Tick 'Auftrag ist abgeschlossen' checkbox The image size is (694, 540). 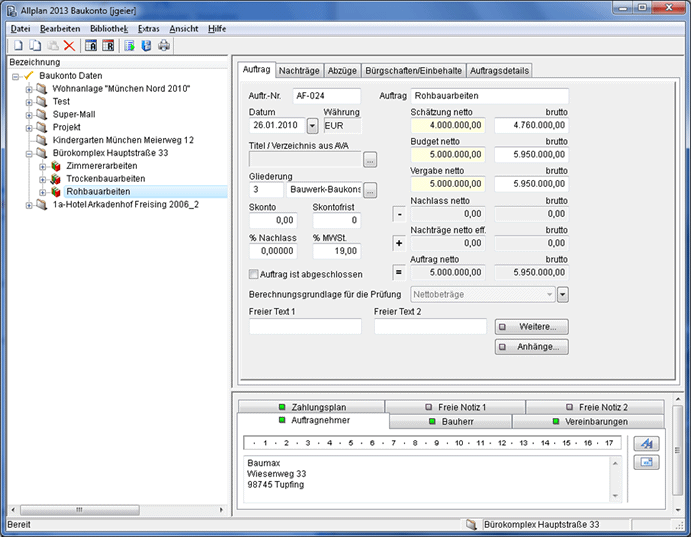253,274
